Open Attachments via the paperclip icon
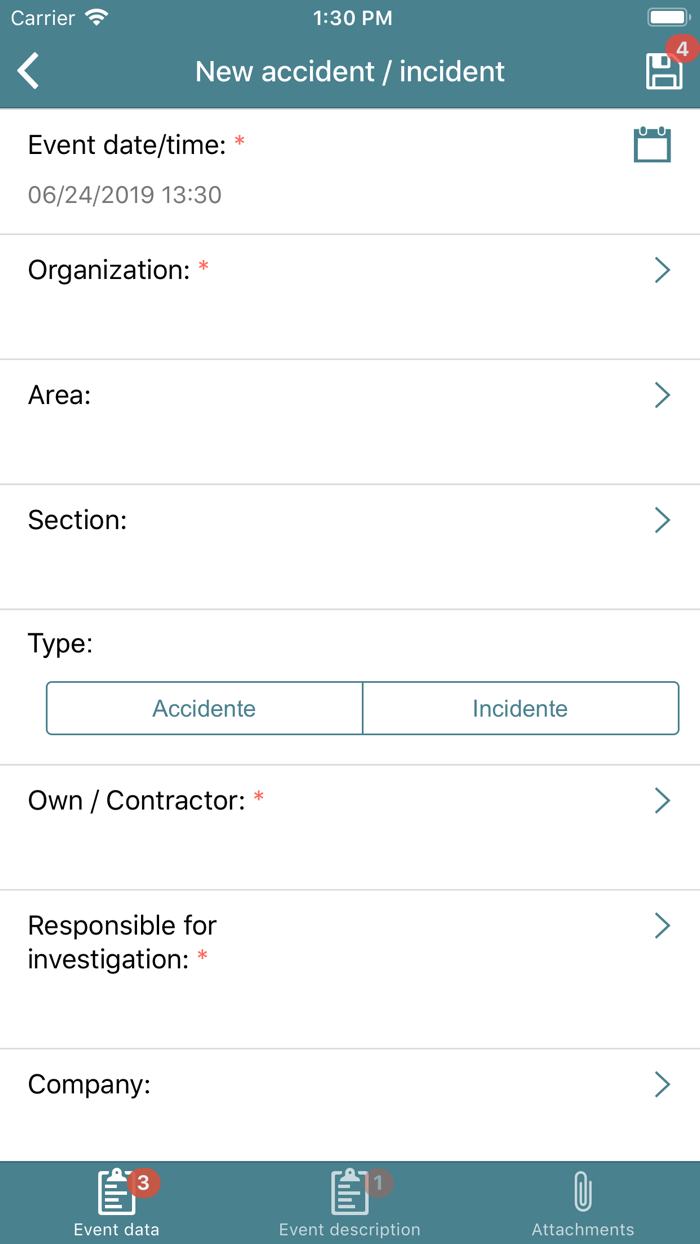Viewport: 700px width, 1244px height. pos(582,1190)
